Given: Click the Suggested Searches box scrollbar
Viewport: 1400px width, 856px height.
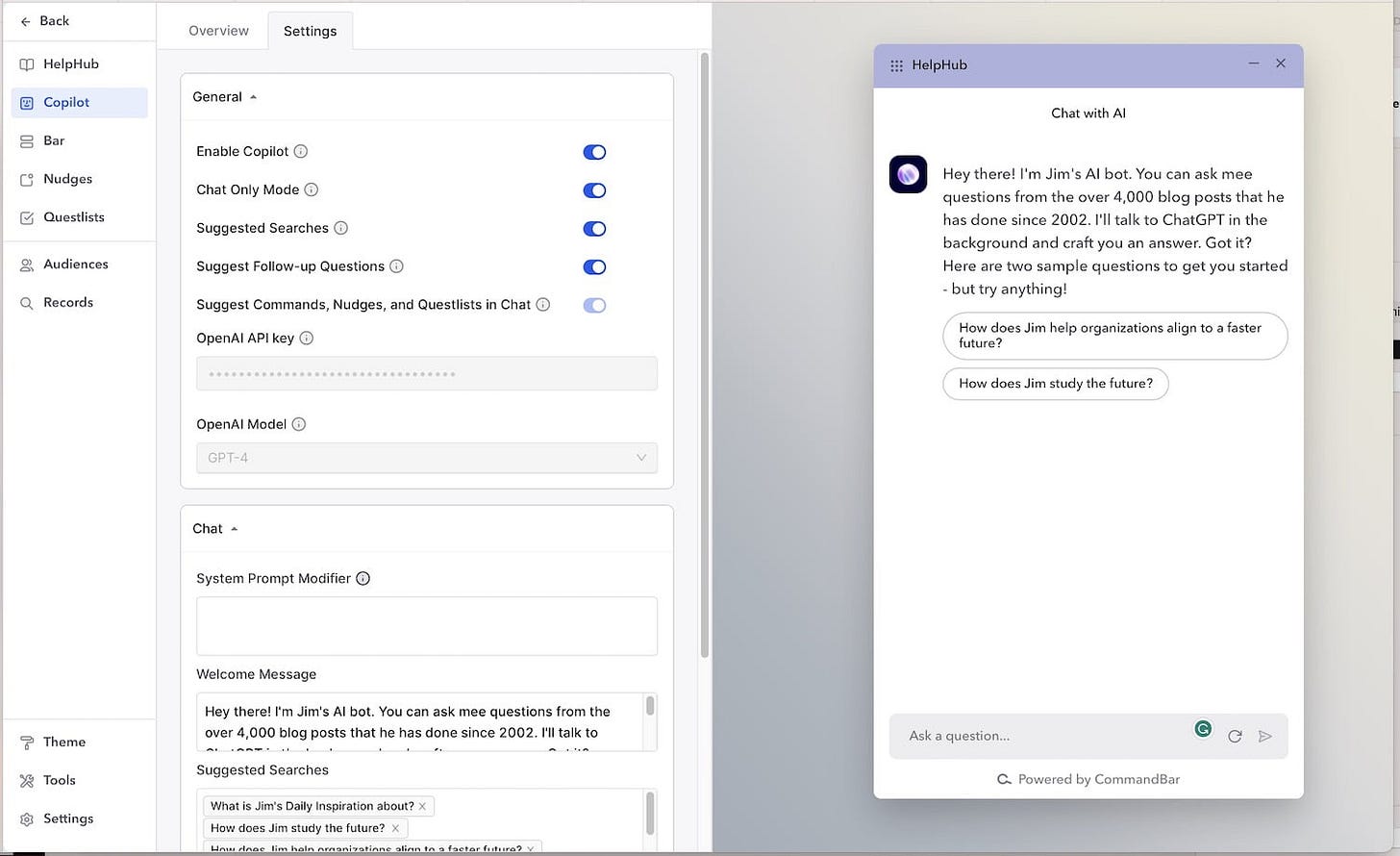Looking at the screenshot, I should [651, 815].
